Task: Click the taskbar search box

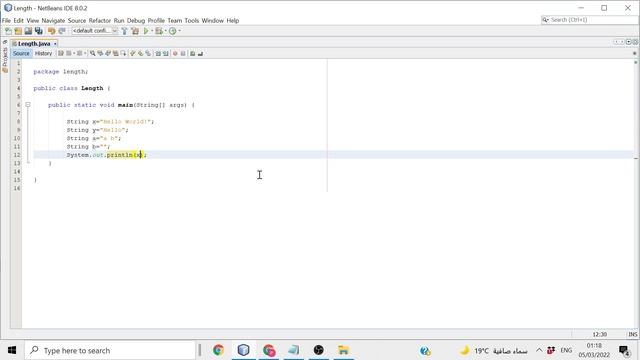Action: point(110,350)
